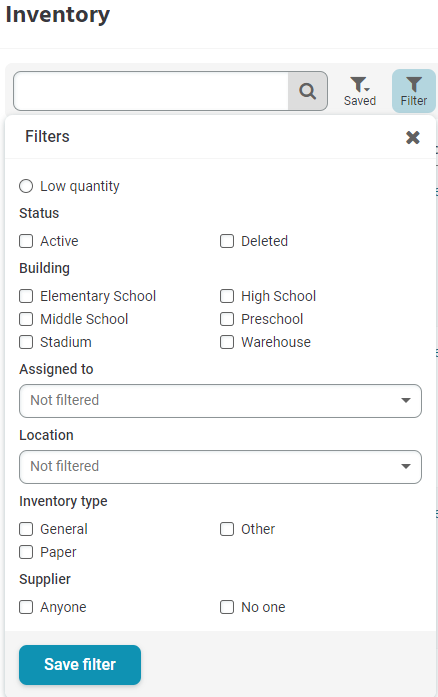Open the Location dropdown arrow
The height and width of the screenshot is (697, 438).
(406, 466)
